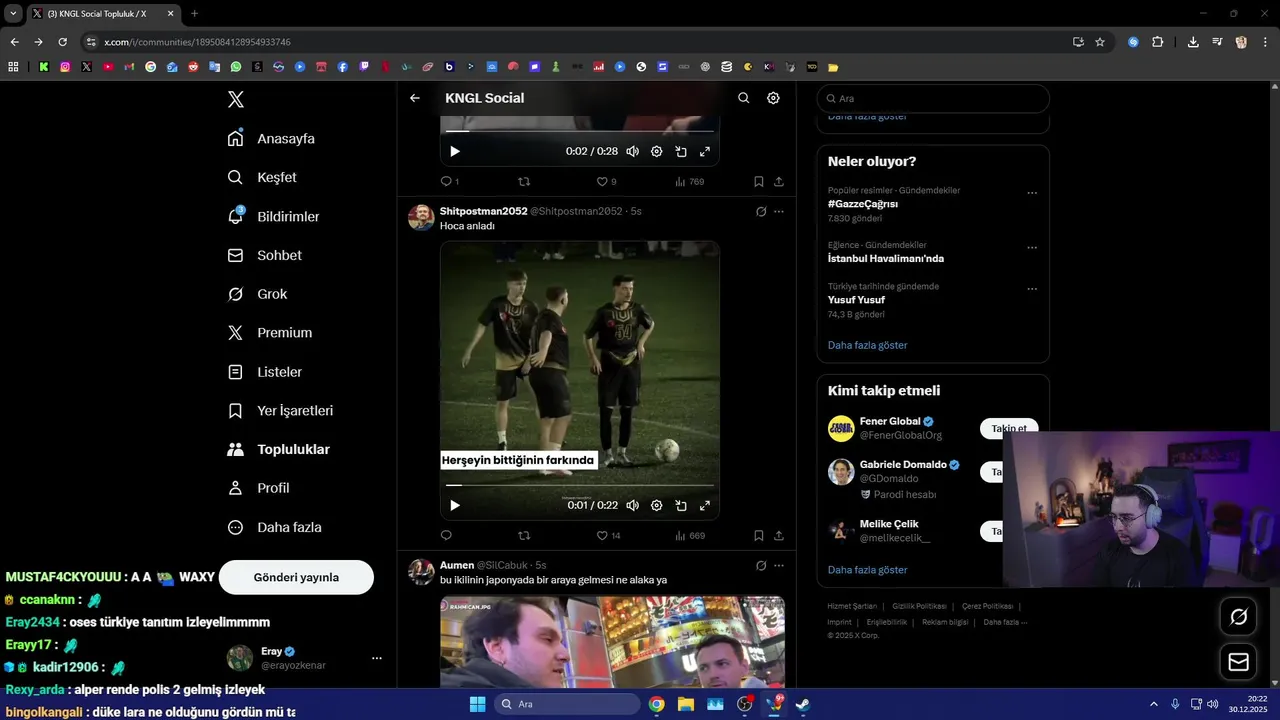This screenshot has width=1280, height=720.
Task: View analytics showing 769 views
Action: coord(690,182)
